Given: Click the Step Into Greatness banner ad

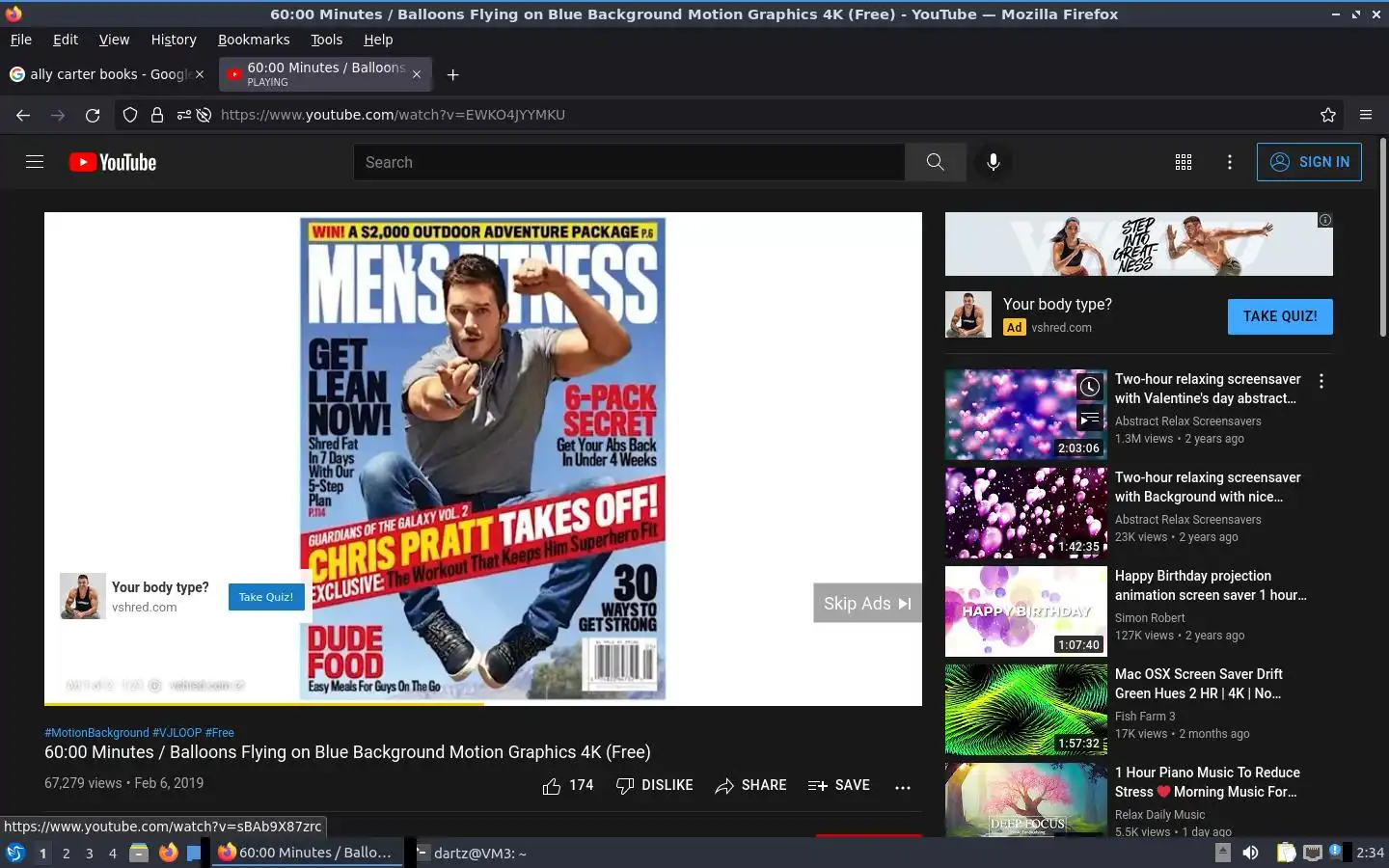Looking at the screenshot, I should pyautogui.click(x=1138, y=244).
